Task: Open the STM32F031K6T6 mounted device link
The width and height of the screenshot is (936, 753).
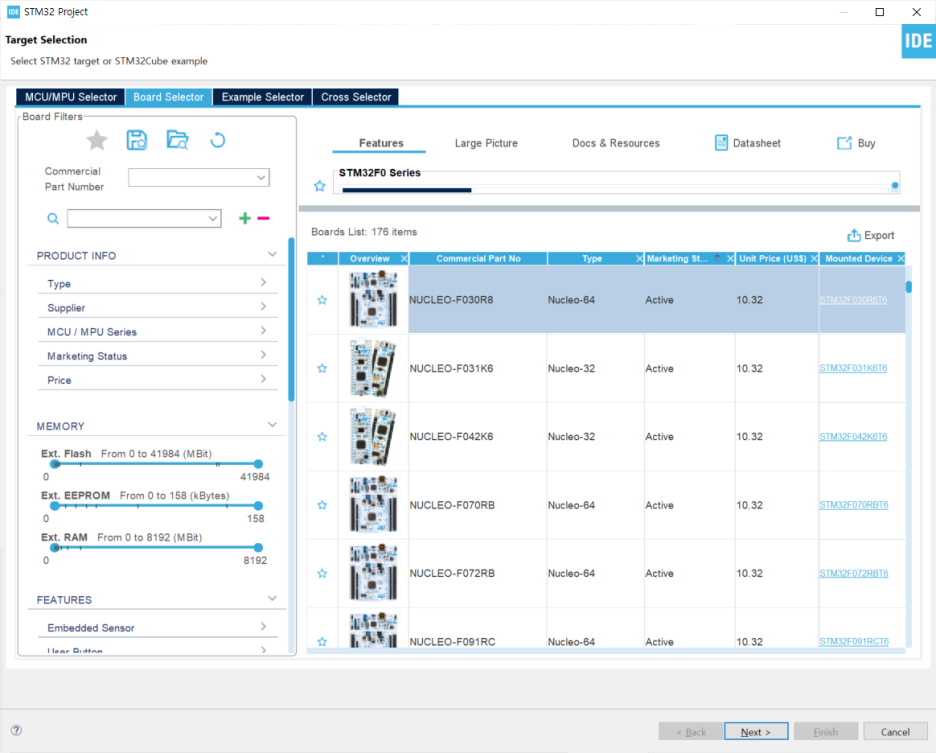Action: 853,368
